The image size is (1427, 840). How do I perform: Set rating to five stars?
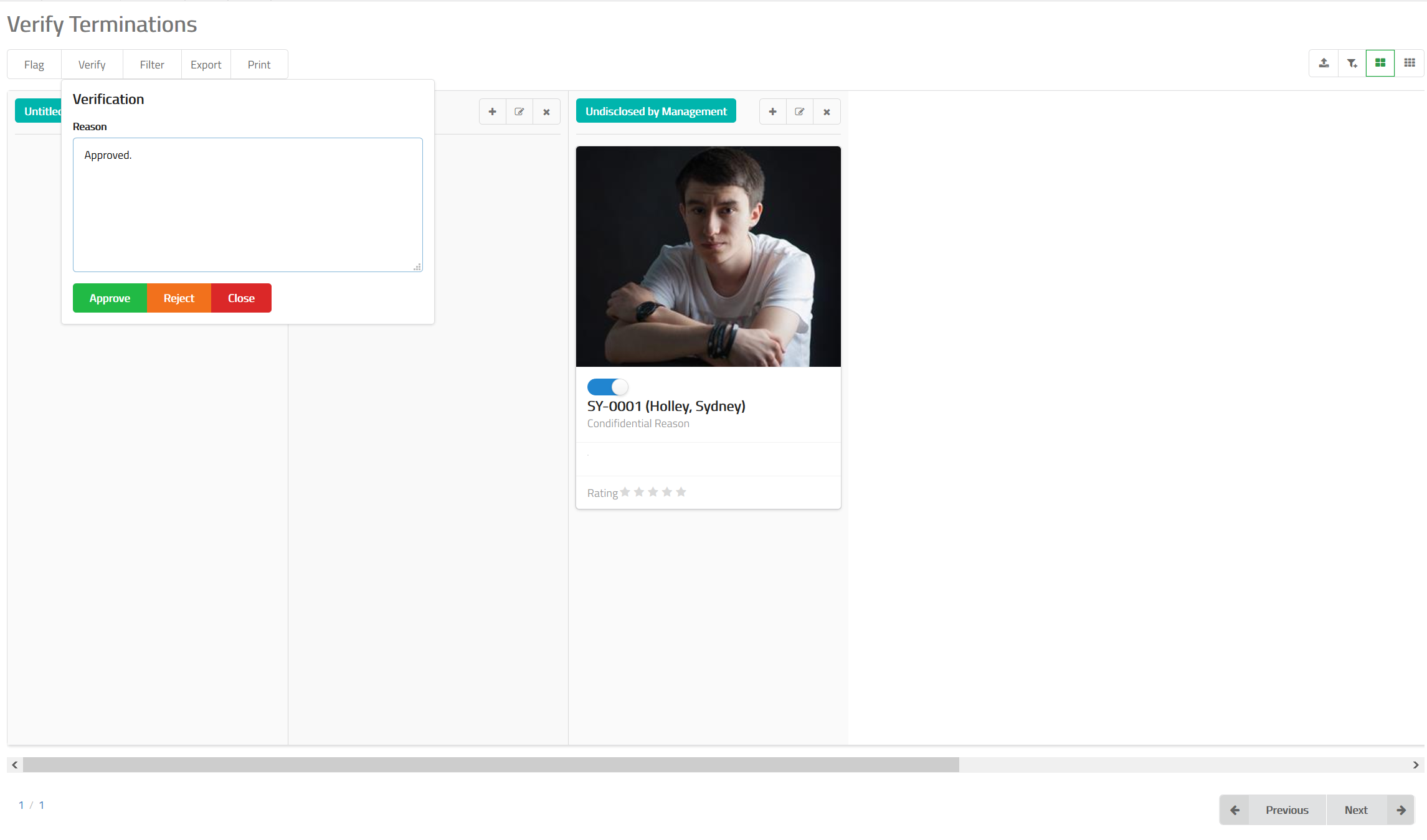[681, 493]
